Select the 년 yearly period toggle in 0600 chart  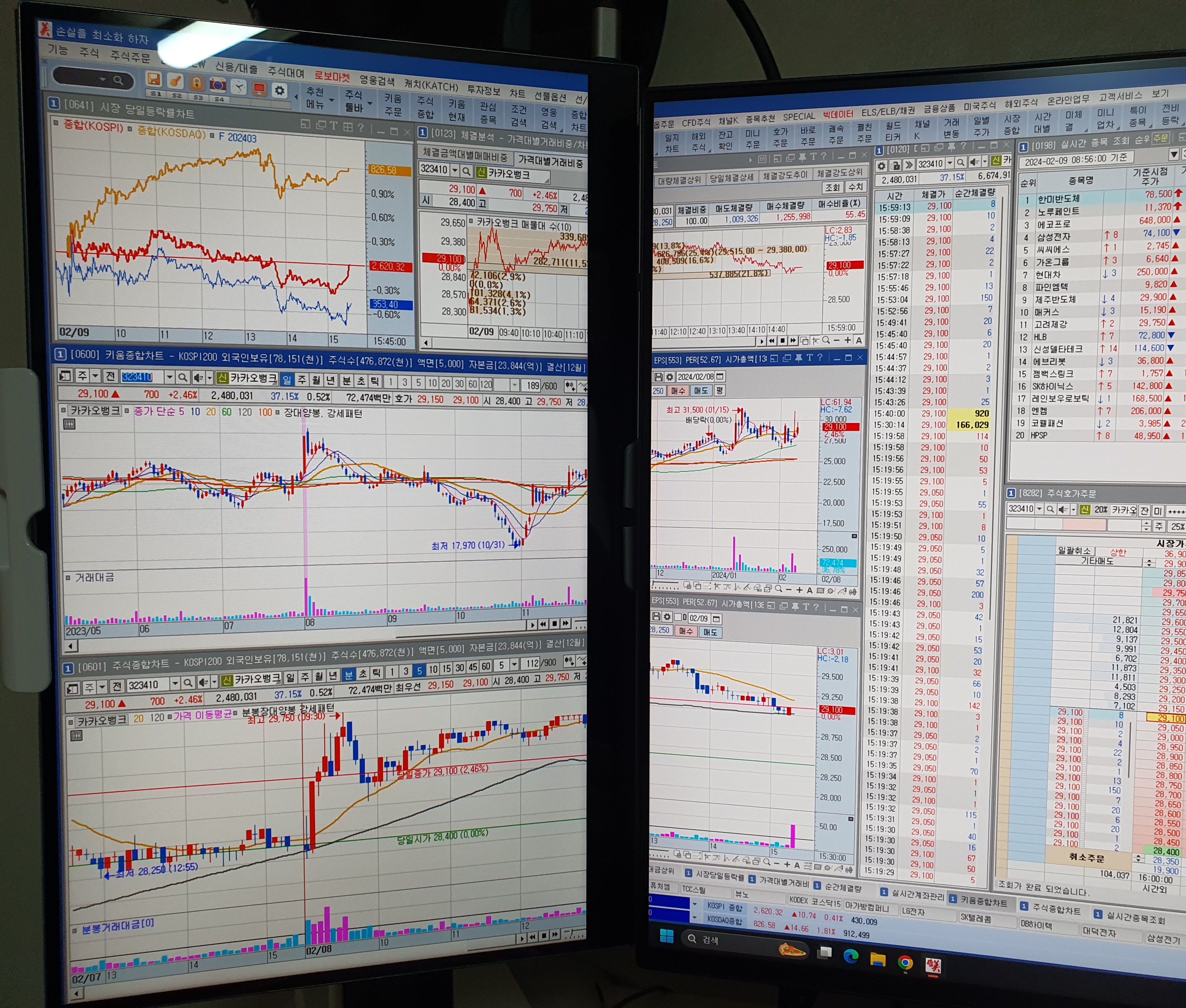click(330, 381)
